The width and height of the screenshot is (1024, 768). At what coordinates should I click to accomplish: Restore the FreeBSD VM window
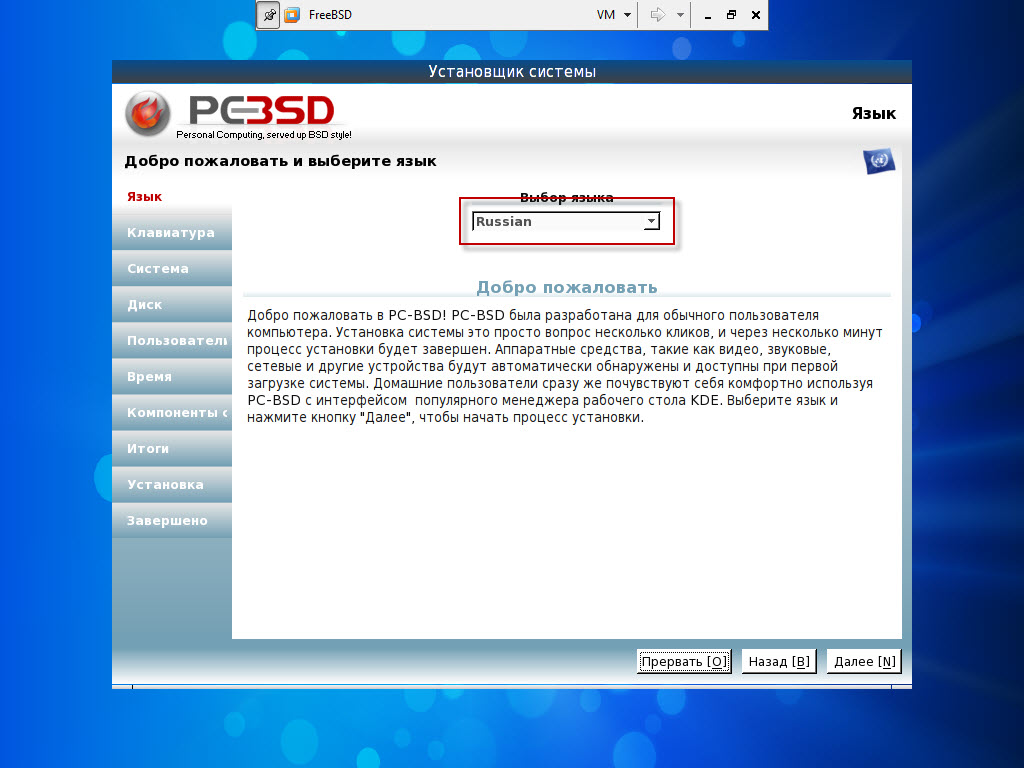[x=731, y=14]
